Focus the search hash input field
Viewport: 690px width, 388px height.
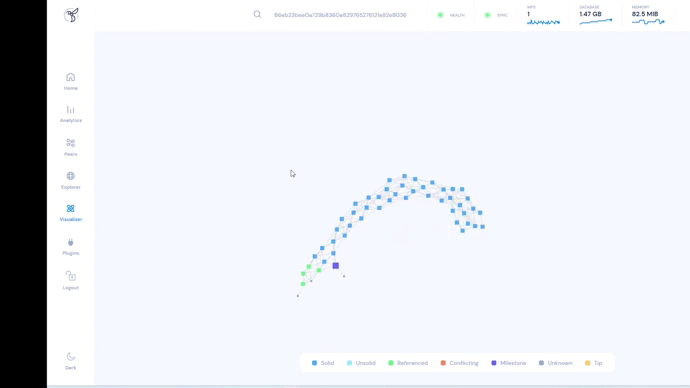(x=340, y=15)
